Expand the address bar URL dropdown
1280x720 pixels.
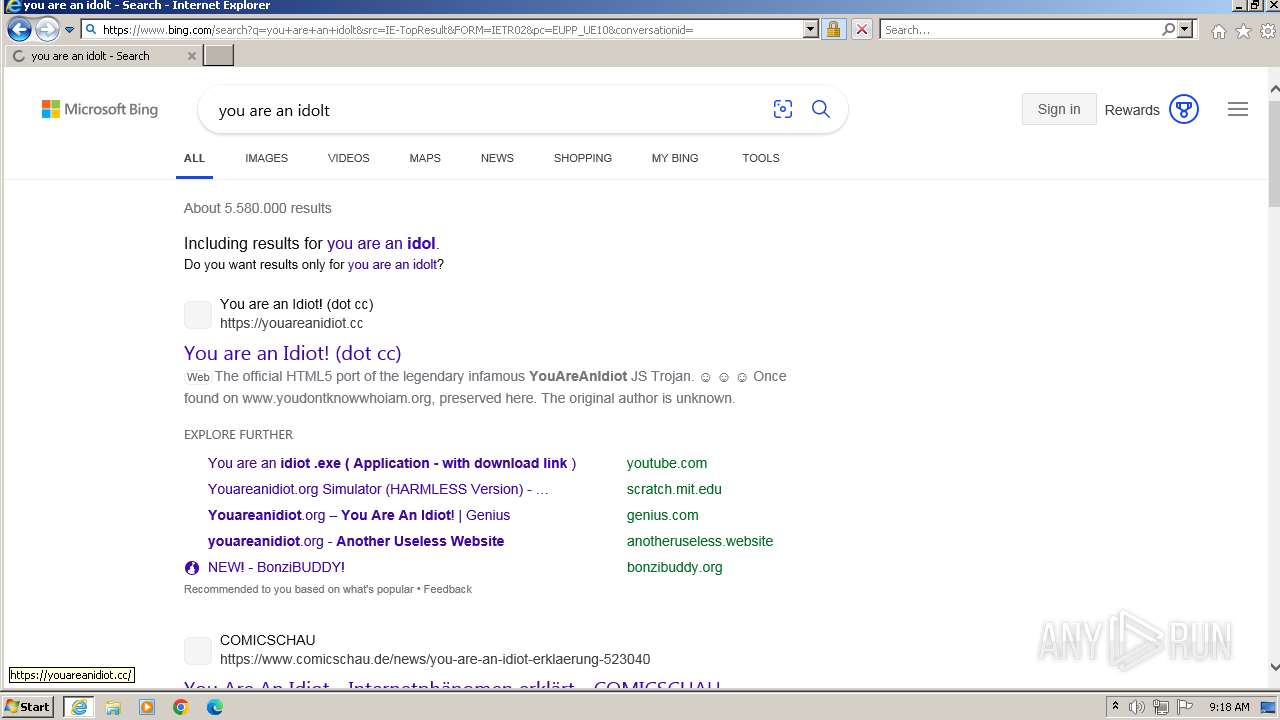tap(811, 30)
